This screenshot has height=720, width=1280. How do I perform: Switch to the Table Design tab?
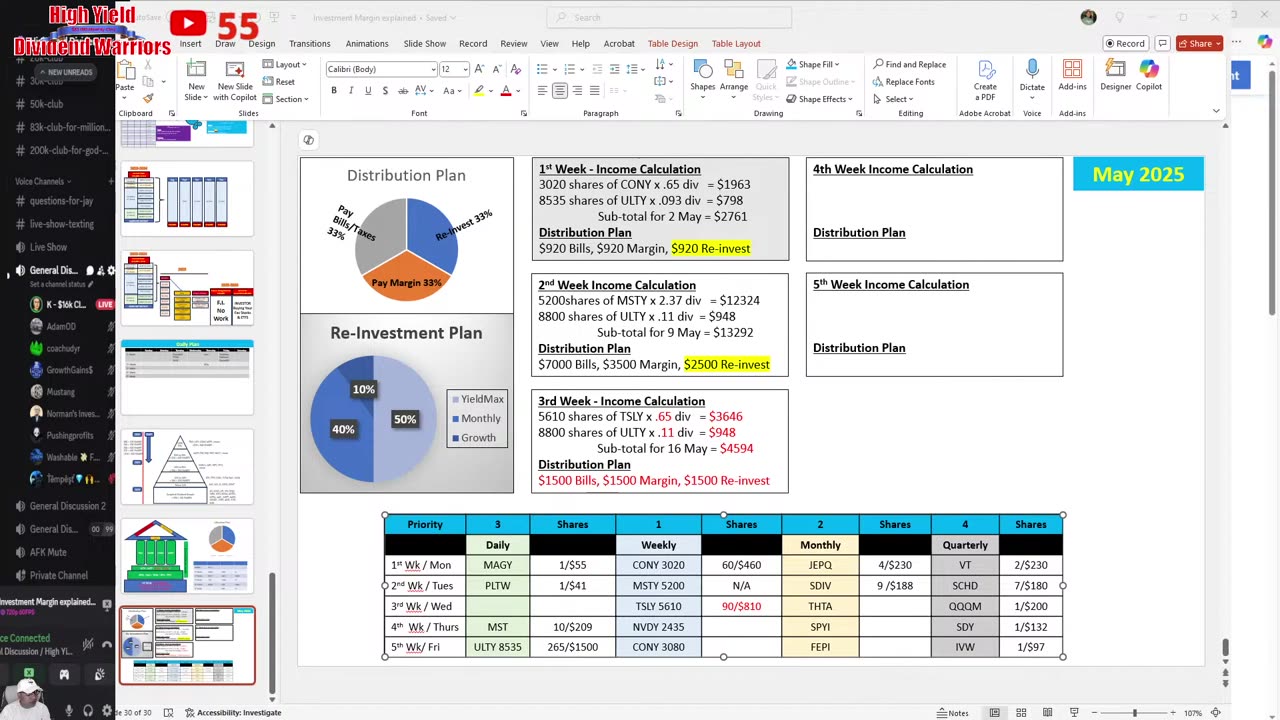click(673, 44)
